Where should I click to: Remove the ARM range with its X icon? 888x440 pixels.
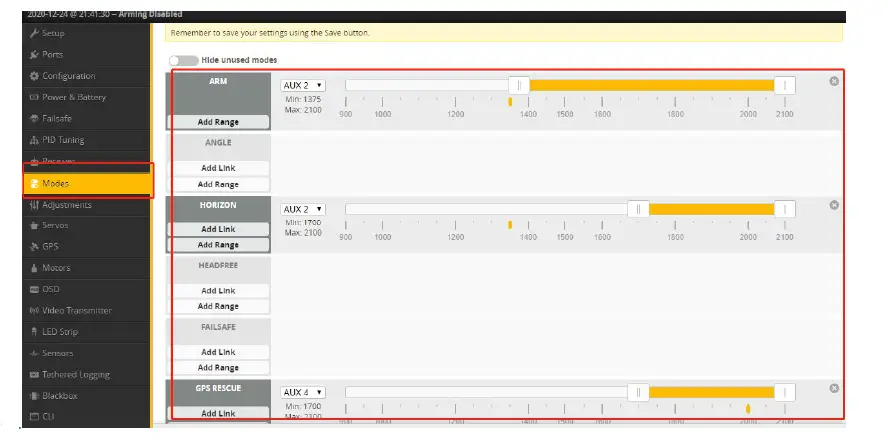point(834,81)
